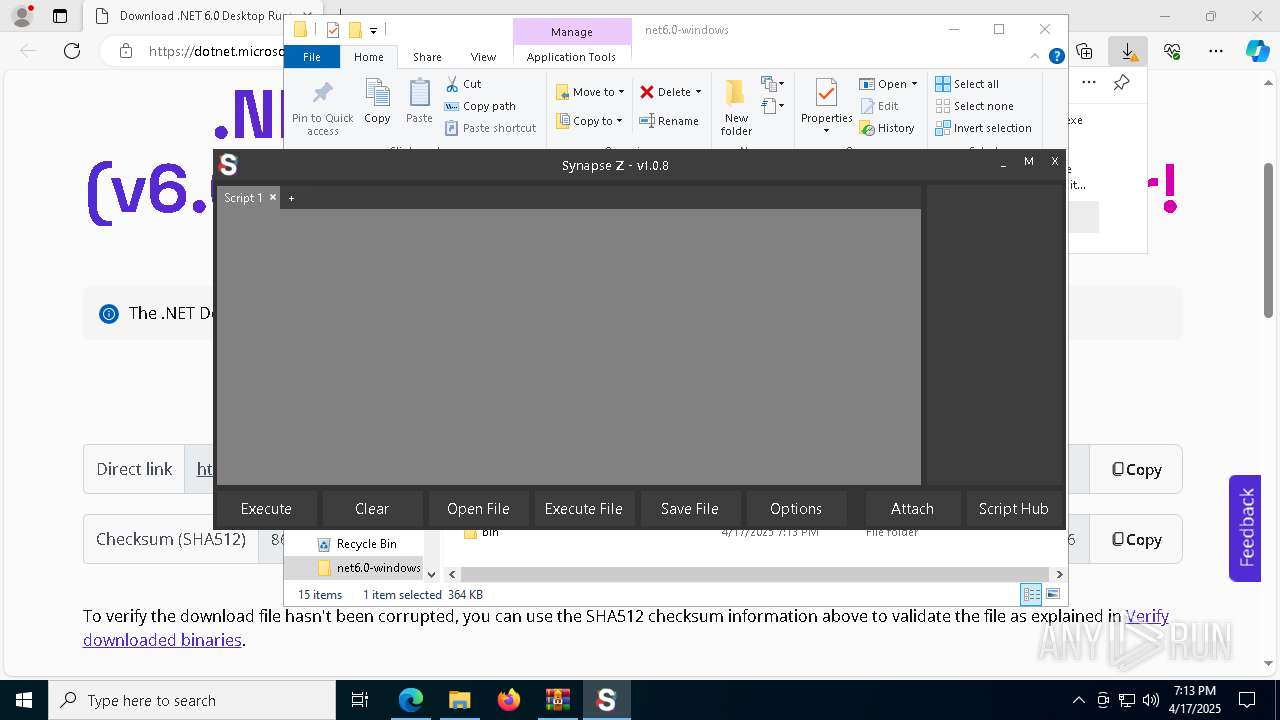Collapse the Explorer ribbon with chevron
Screen dimensions: 1280x720
(x=1036, y=57)
